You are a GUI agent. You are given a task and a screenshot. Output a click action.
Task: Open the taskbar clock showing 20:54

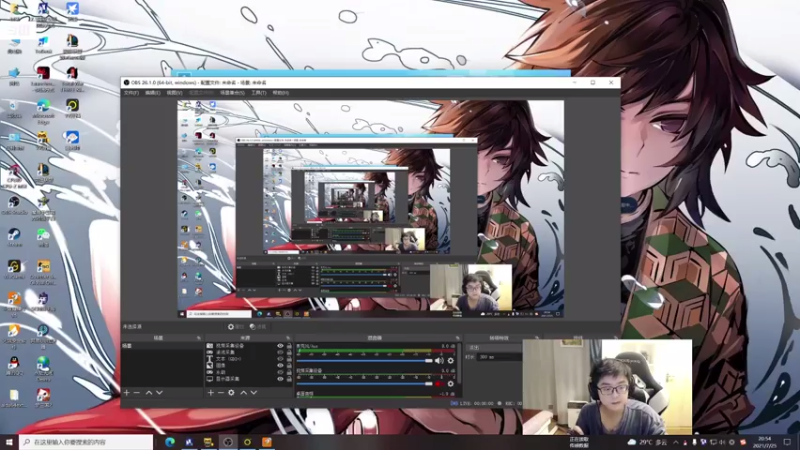765,442
